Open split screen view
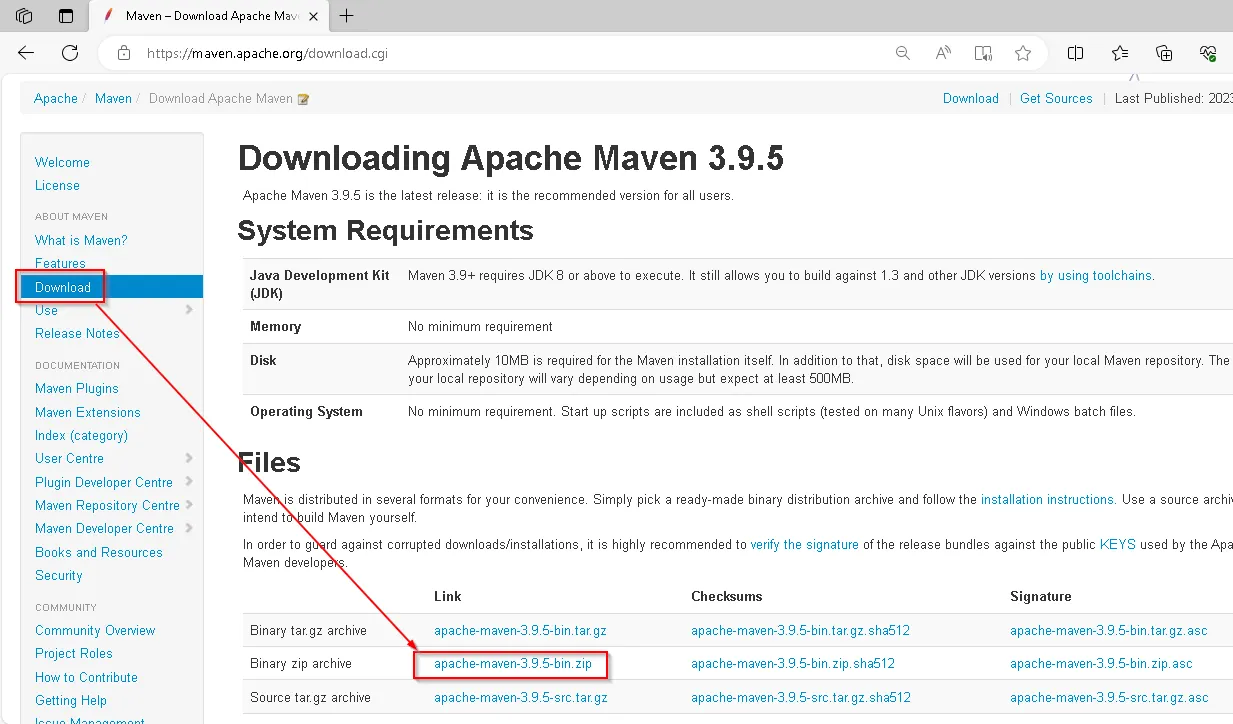1233x724 pixels. [x=1075, y=53]
